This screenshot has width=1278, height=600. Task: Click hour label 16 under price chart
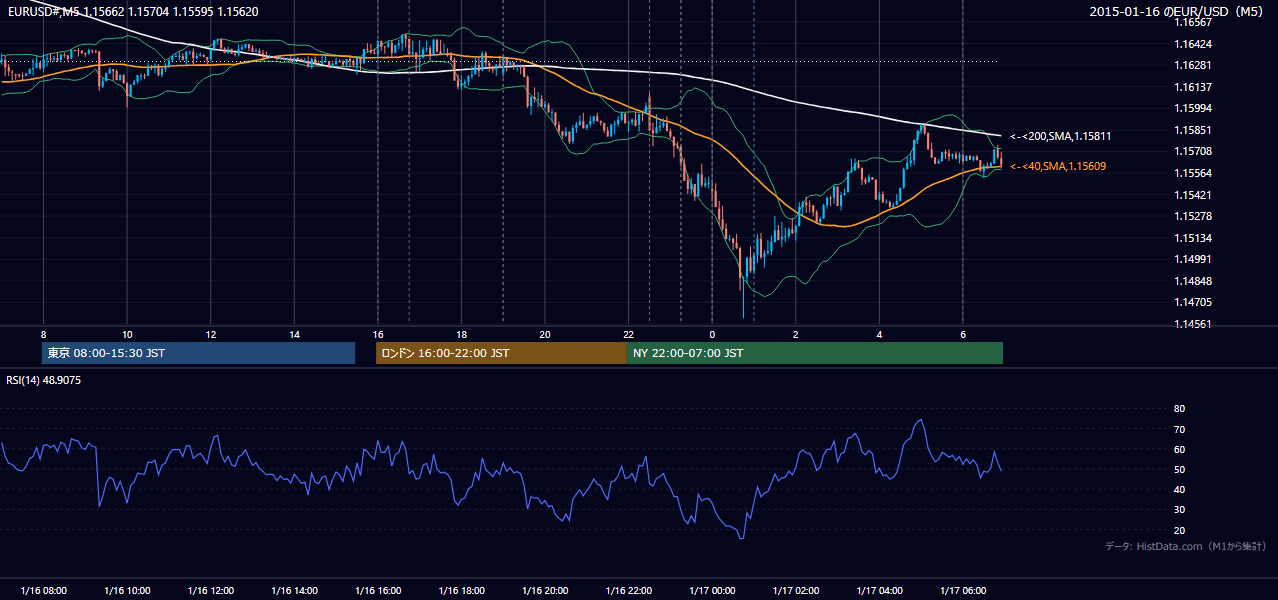click(378, 334)
